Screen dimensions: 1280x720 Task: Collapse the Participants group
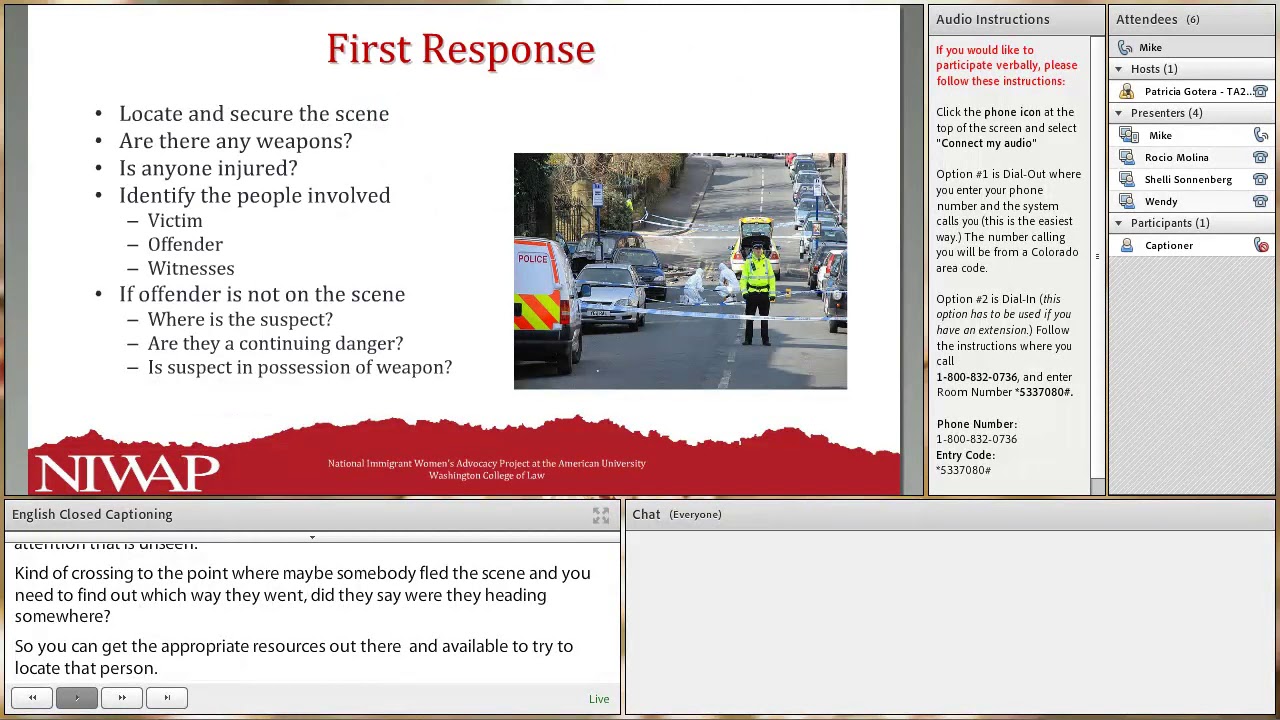pyautogui.click(x=1119, y=223)
